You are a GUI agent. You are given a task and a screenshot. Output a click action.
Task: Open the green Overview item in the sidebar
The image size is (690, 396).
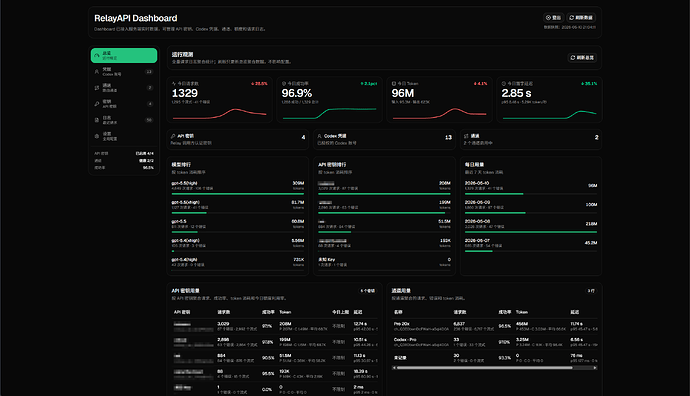click(x=124, y=55)
